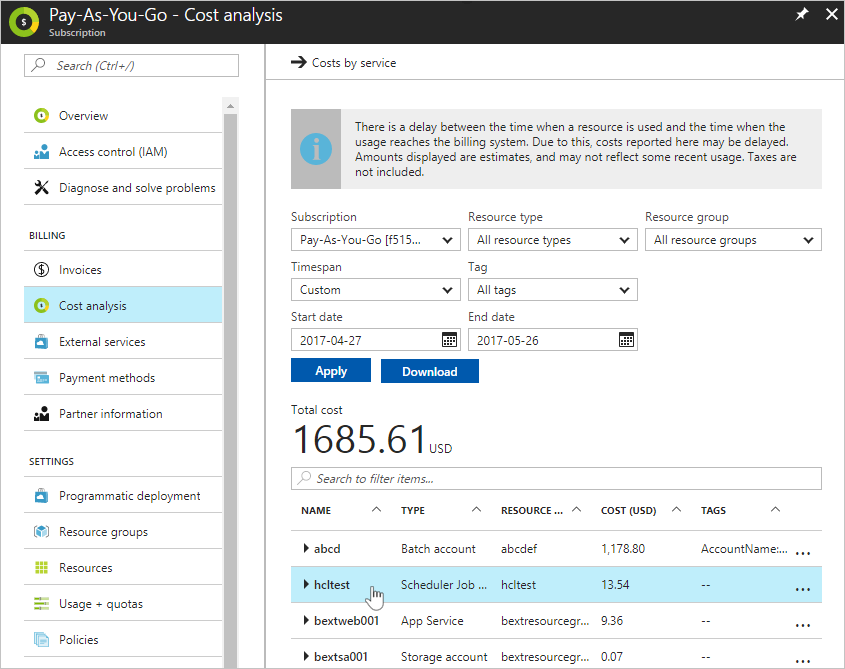Open Payment methods menu item
845x669 pixels.
123,377
